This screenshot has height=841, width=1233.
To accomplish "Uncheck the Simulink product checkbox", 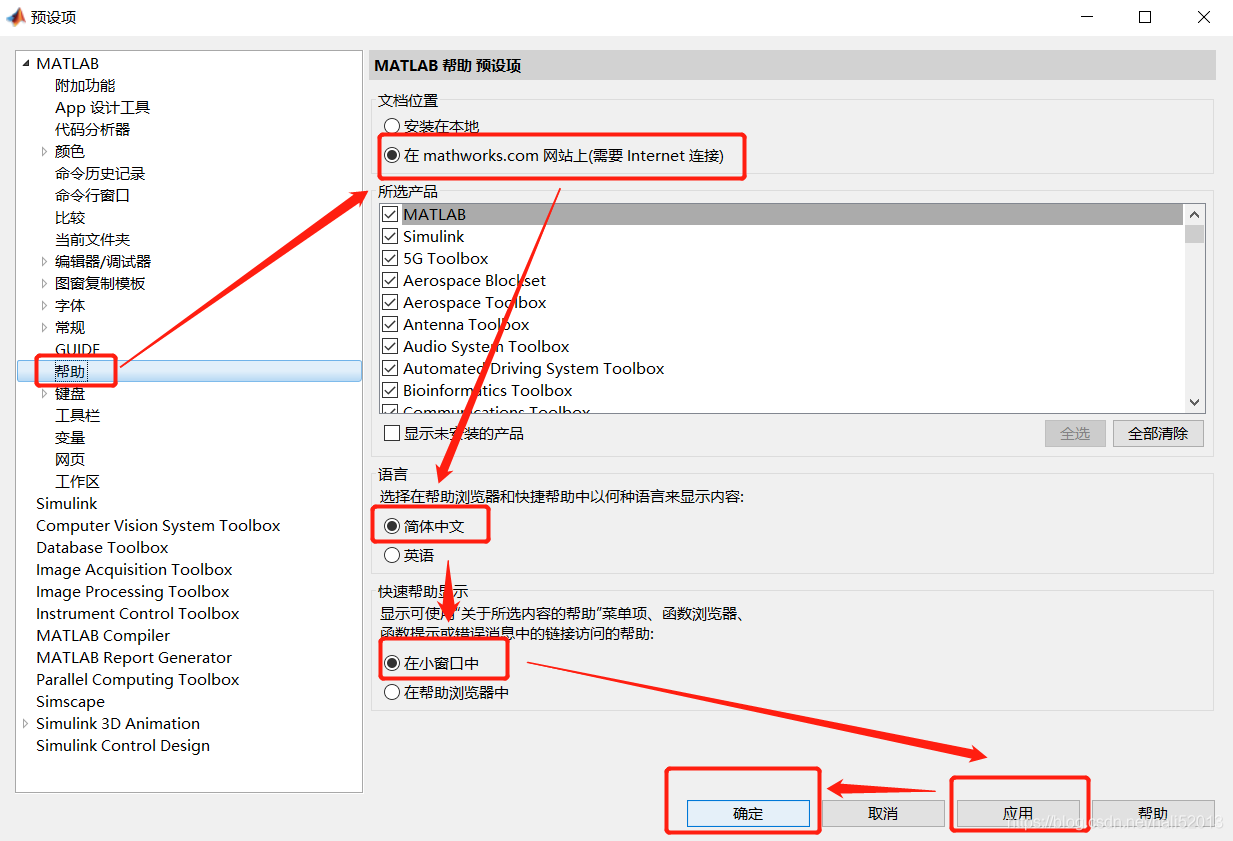I will tap(391, 236).
